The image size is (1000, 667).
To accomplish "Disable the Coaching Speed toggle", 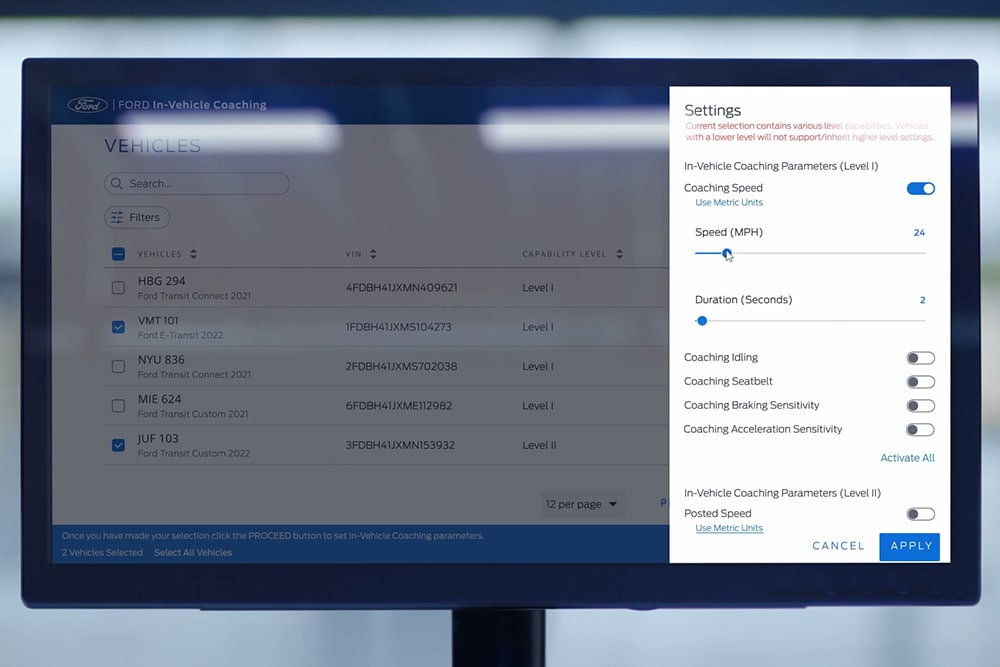I will tap(920, 188).
